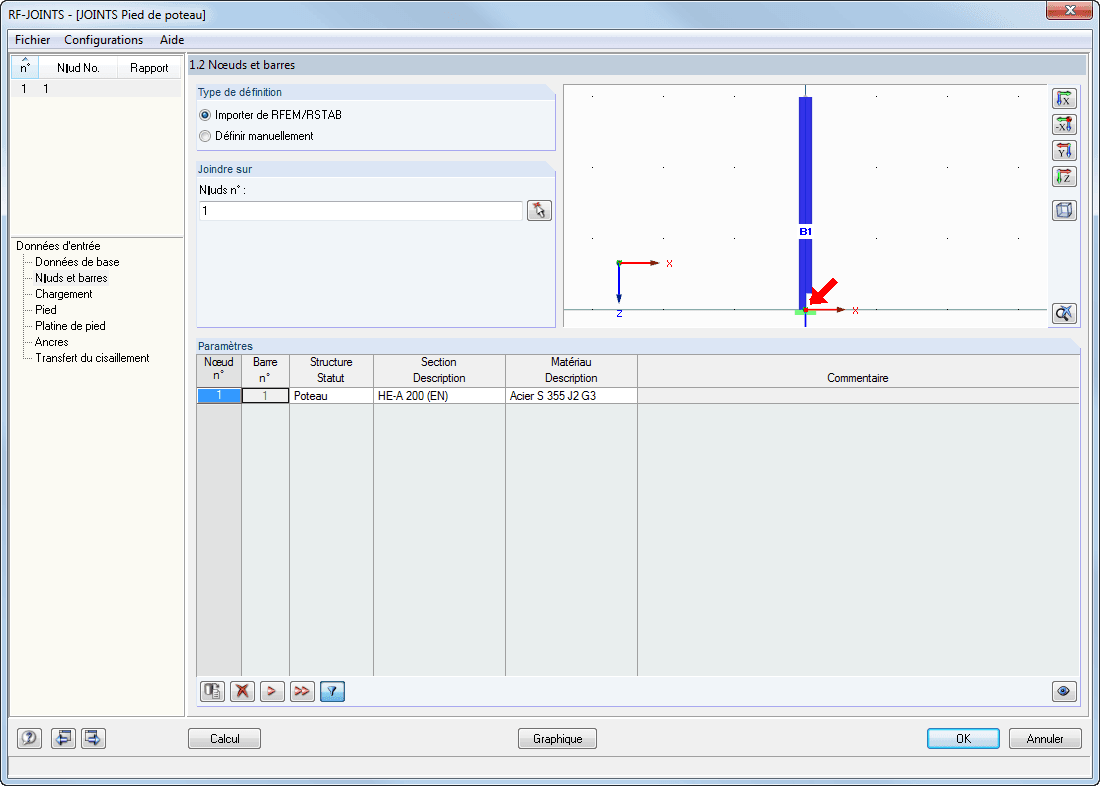Toggle the blue filter funnel icon

[x=333, y=692]
